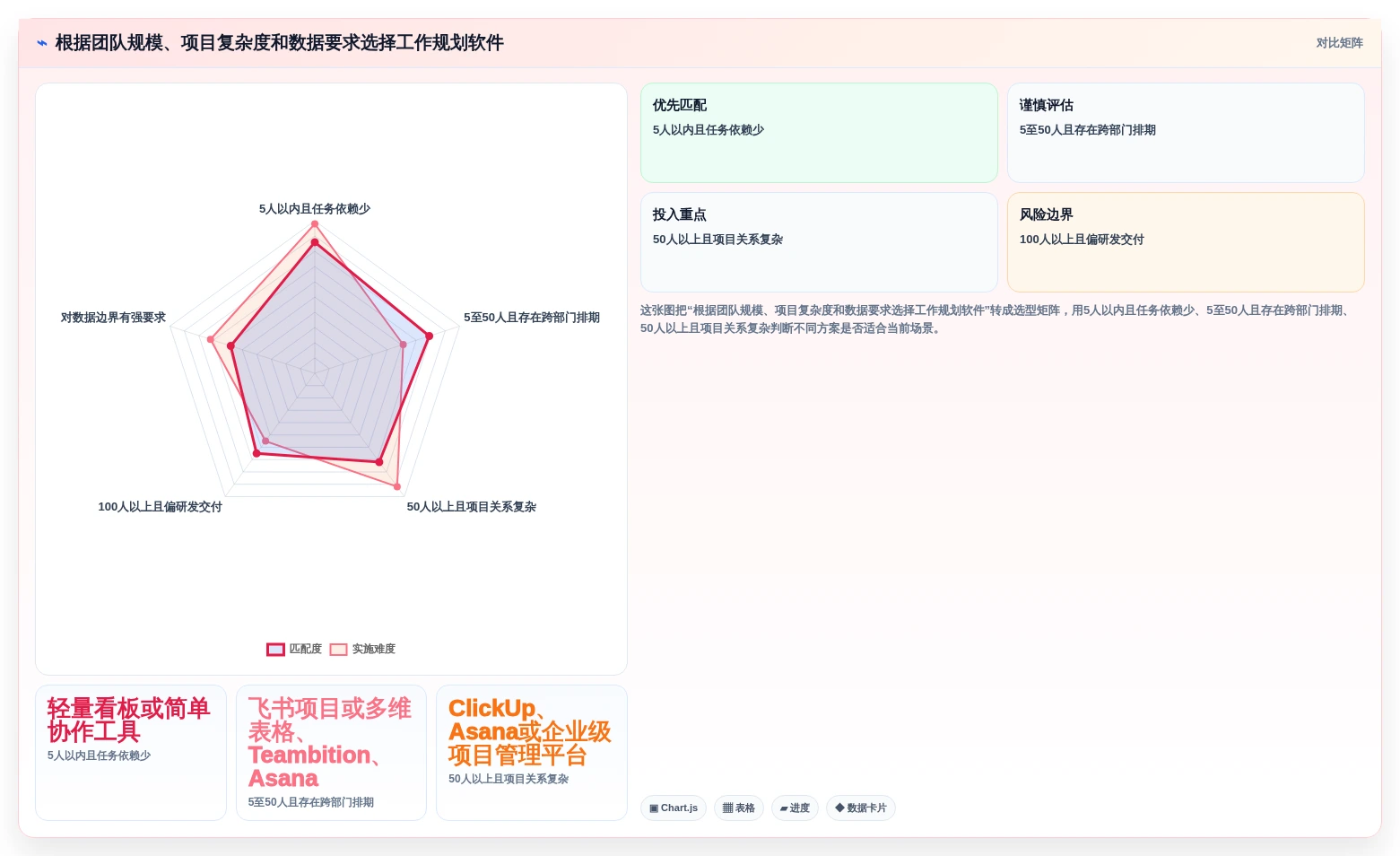Screen dimensions: 1400x856
Task: Click radar axis label 对数据边界有强要求
Action: (x=113, y=318)
